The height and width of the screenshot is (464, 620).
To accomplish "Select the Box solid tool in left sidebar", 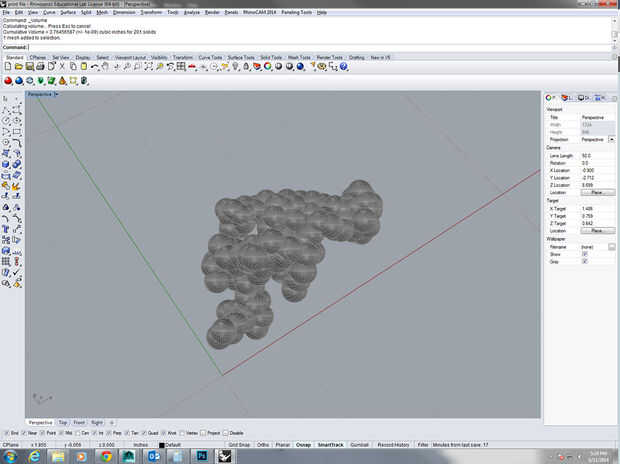I will pos(6,164).
